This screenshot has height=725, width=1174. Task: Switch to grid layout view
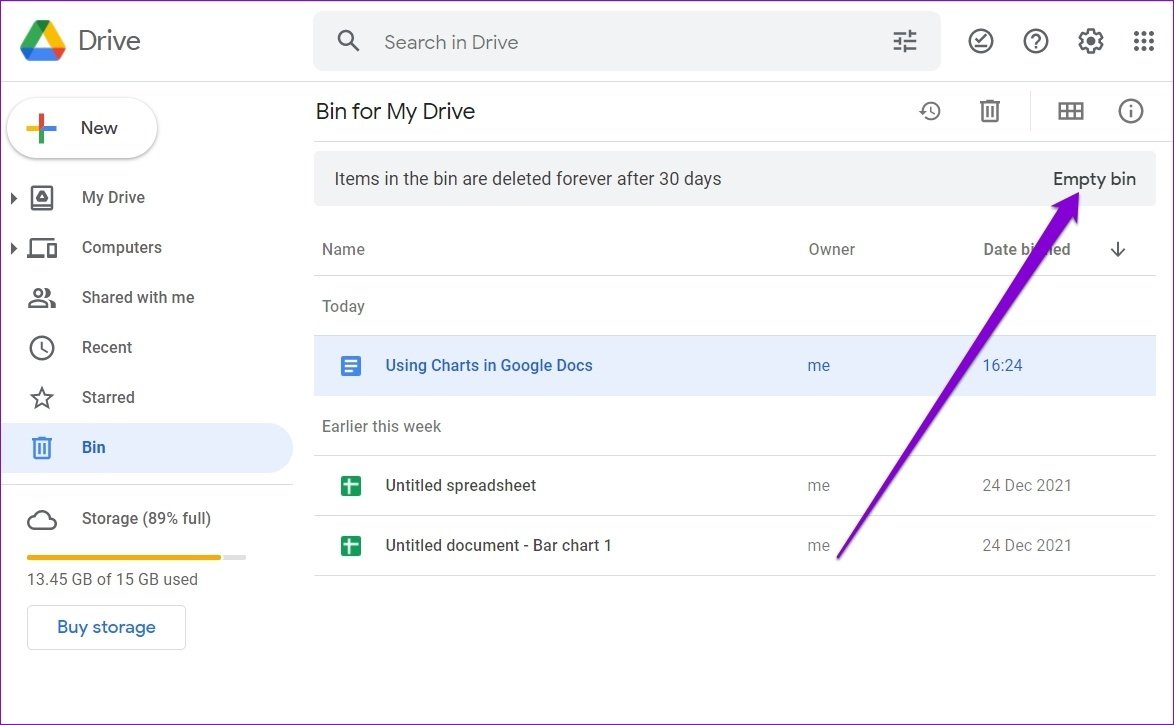coord(1070,112)
